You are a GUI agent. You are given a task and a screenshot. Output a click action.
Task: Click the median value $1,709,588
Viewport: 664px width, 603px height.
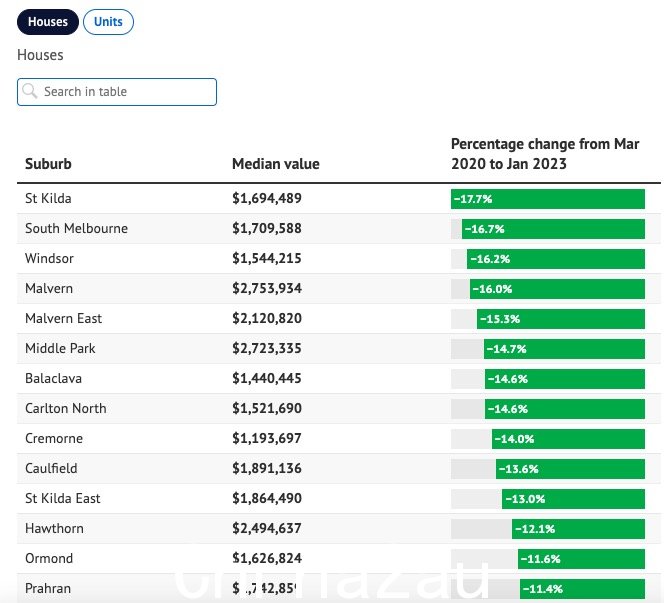(267, 228)
